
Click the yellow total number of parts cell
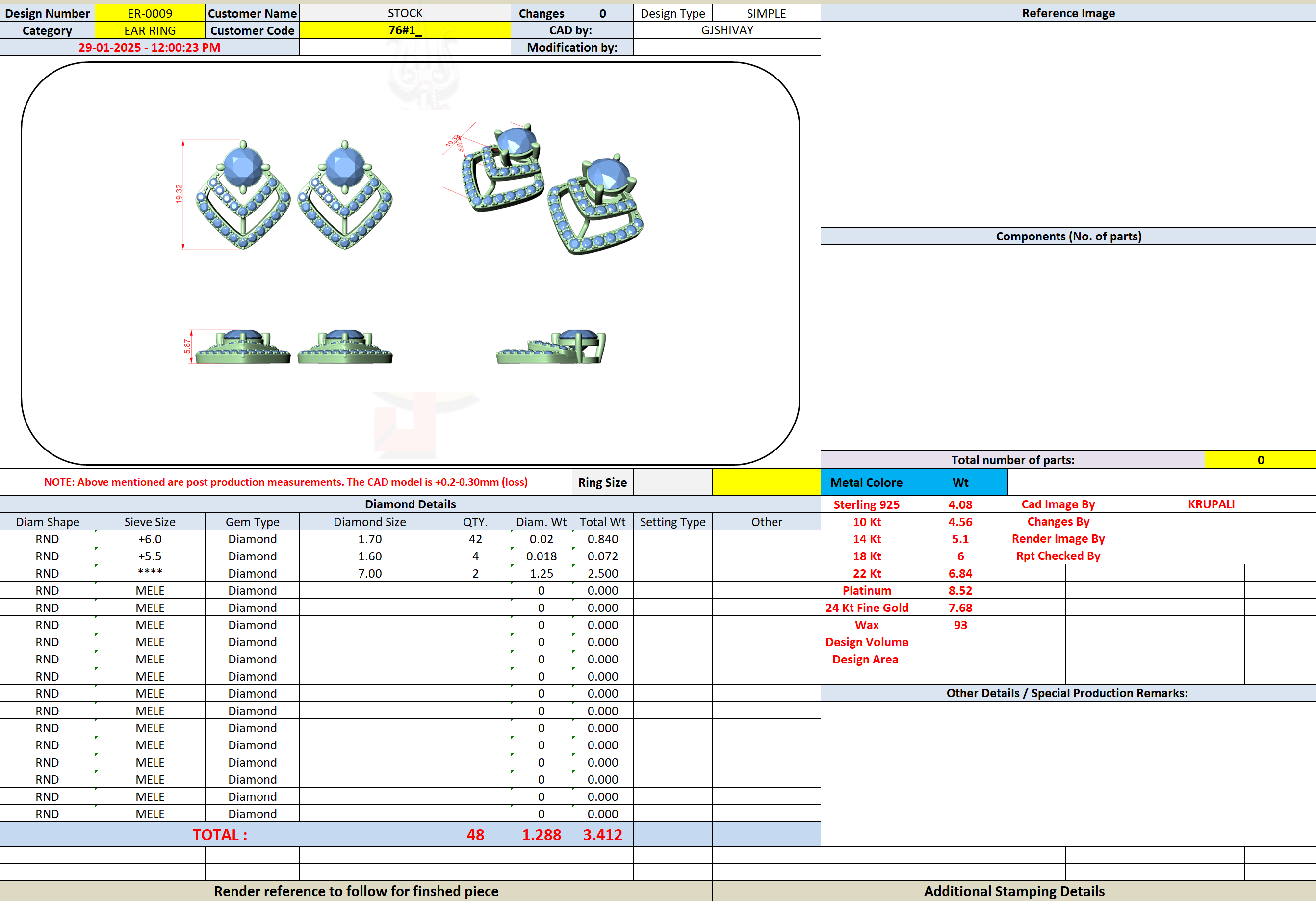1261,459
